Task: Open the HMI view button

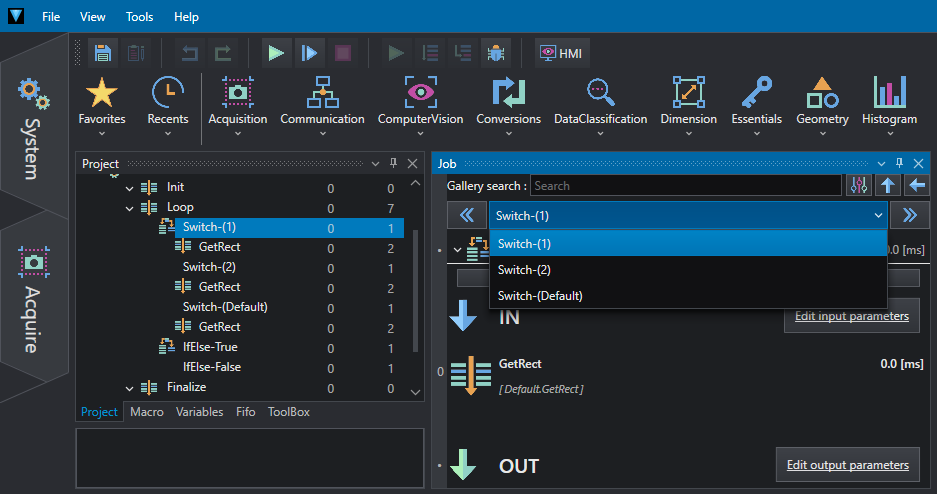Action: tap(562, 53)
